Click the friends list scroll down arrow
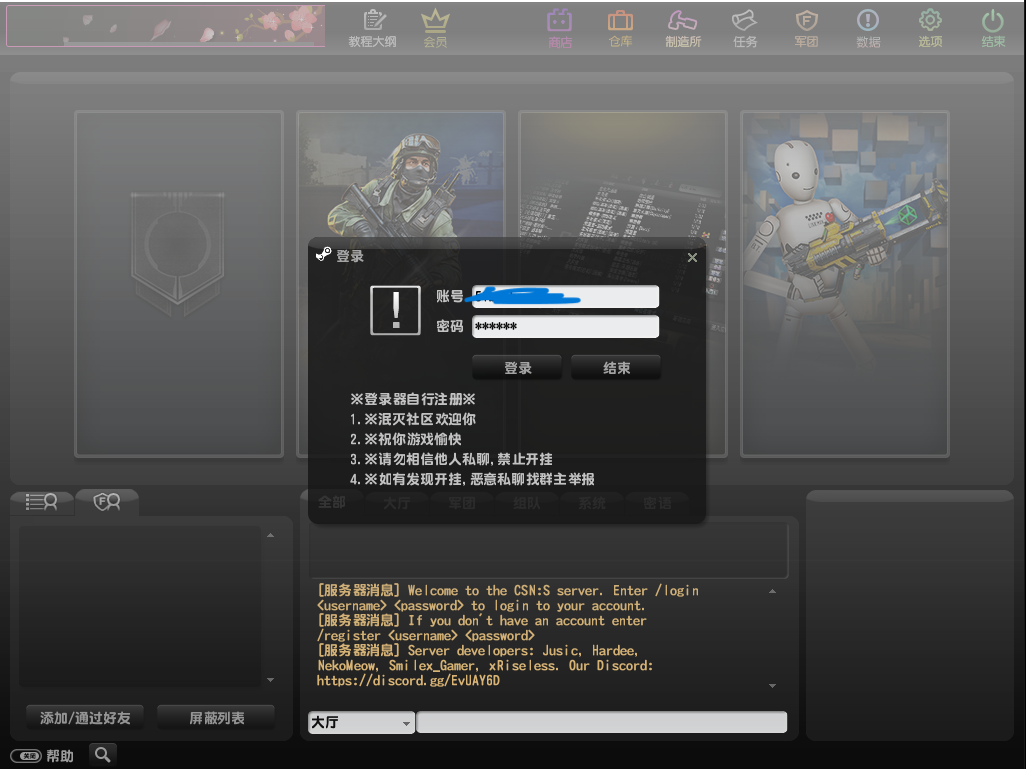 tap(271, 680)
